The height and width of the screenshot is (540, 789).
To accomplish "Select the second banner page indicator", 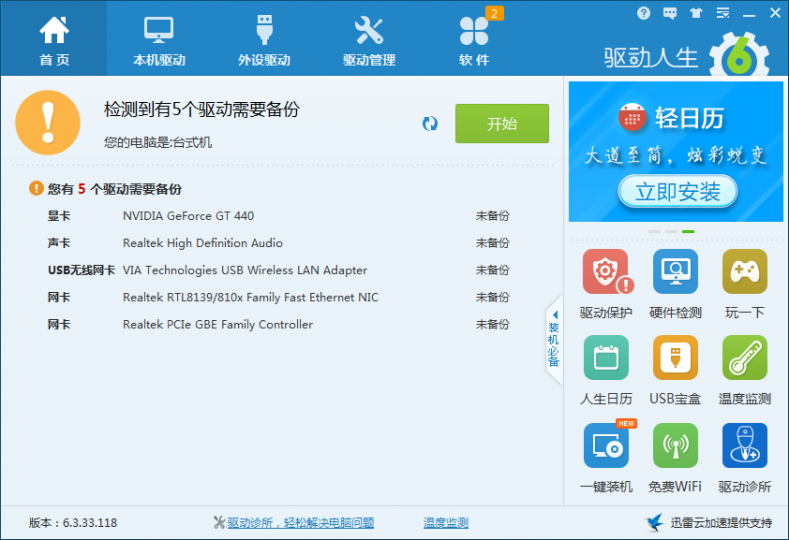I will [x=671, y=232].
